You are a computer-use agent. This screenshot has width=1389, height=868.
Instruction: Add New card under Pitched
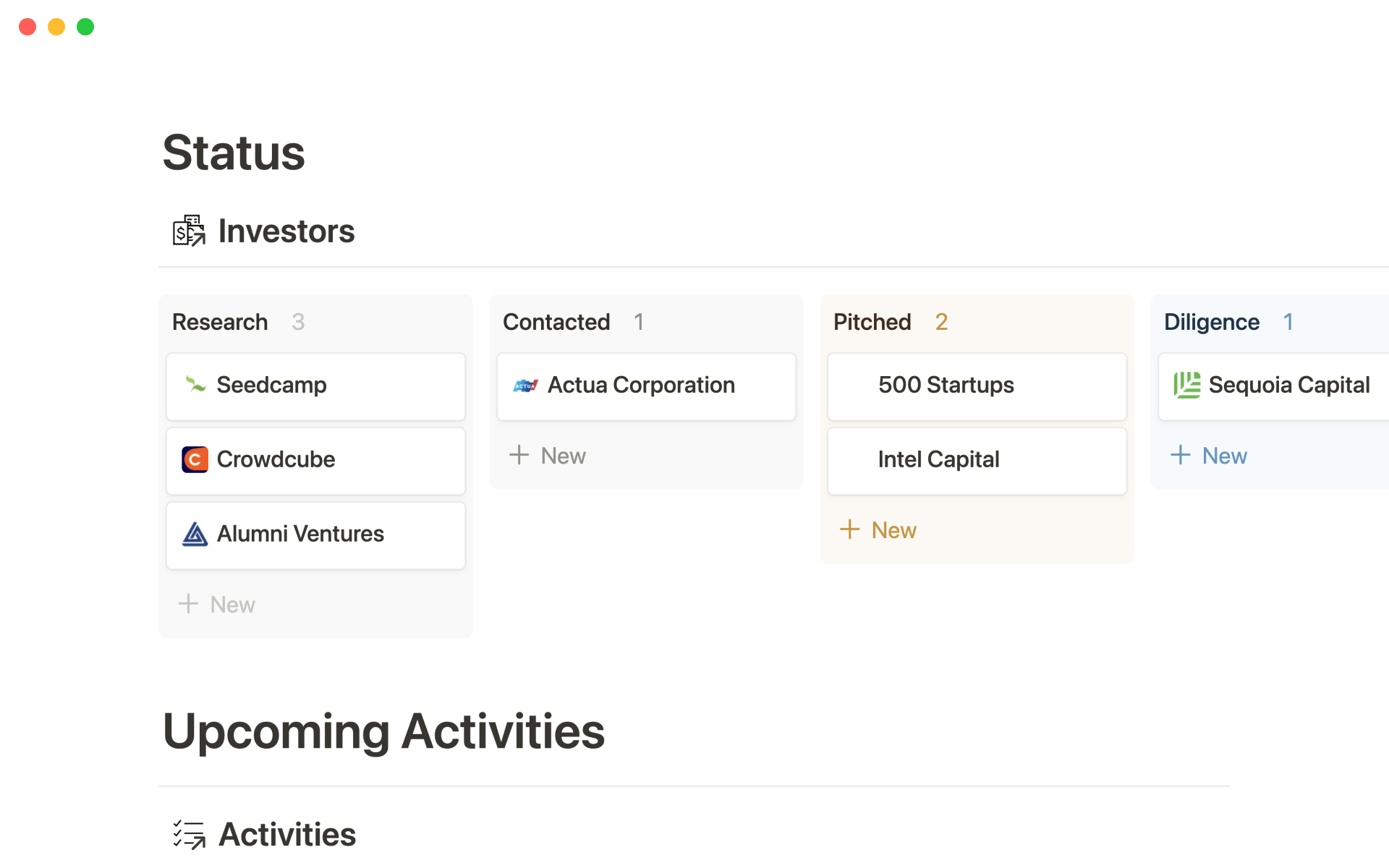point(879,530)
